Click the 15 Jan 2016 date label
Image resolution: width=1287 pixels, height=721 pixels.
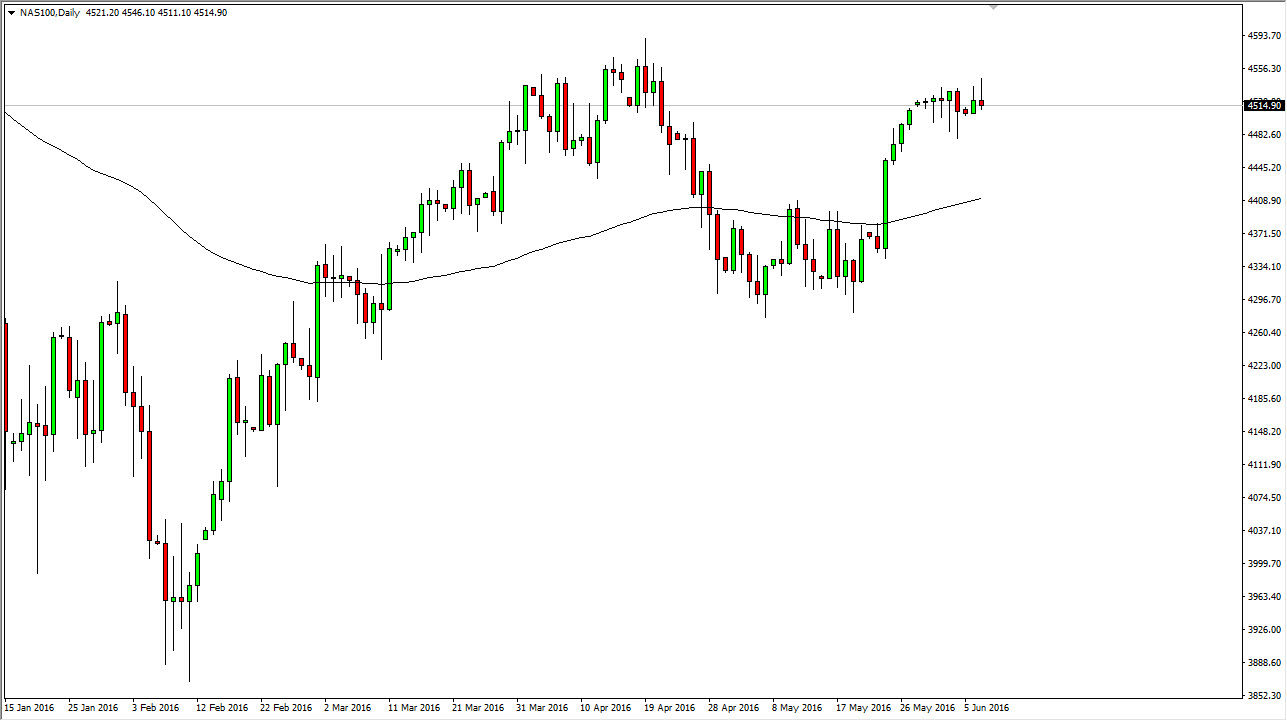32,706
